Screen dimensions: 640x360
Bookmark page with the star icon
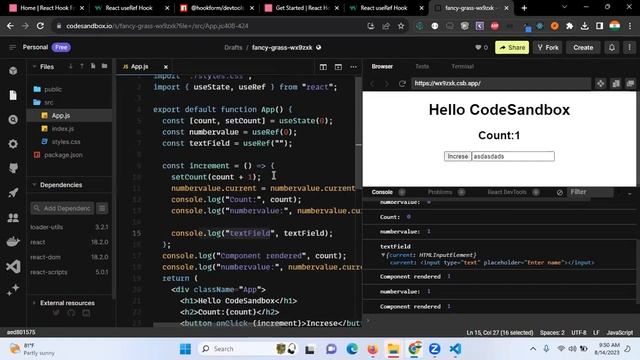pyautogui.click(x=401, y=26)
